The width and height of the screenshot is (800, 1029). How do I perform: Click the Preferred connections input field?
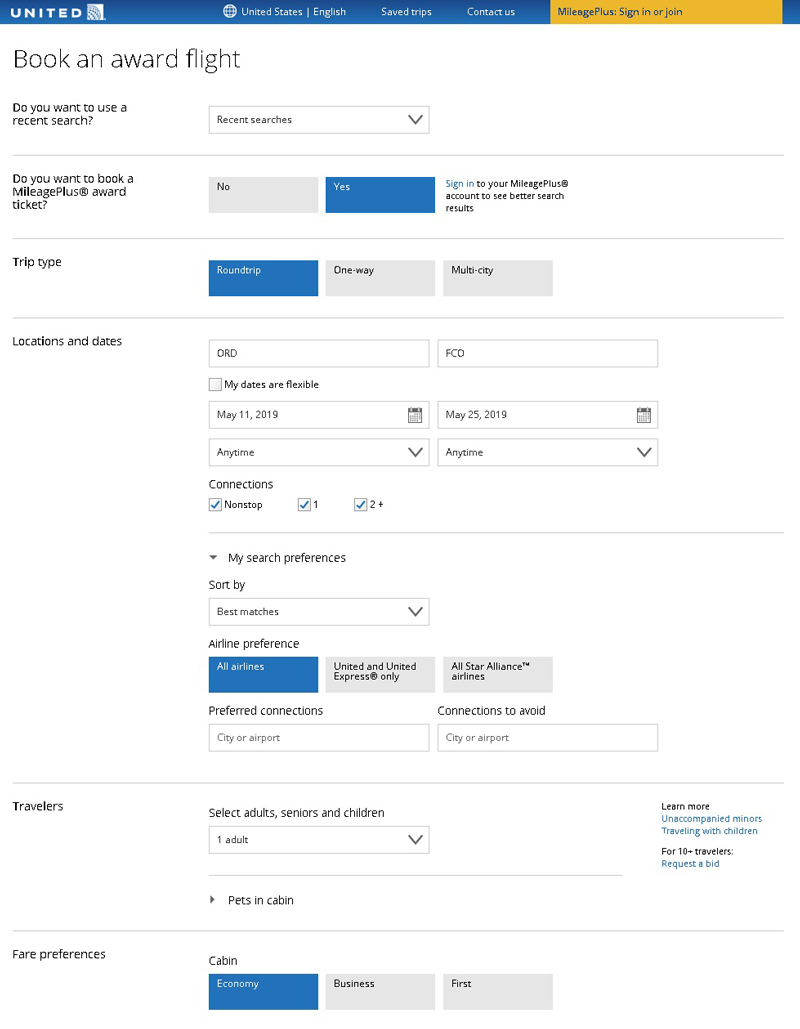pos(318,738)
